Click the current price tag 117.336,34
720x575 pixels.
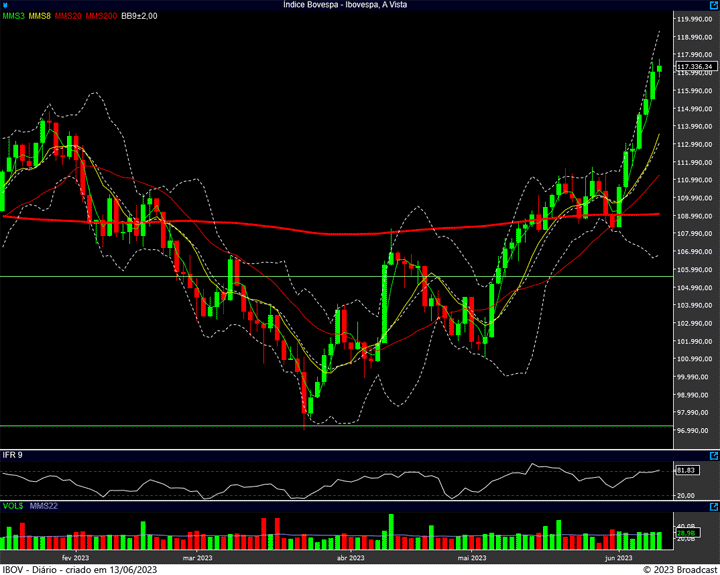[694, 66]
